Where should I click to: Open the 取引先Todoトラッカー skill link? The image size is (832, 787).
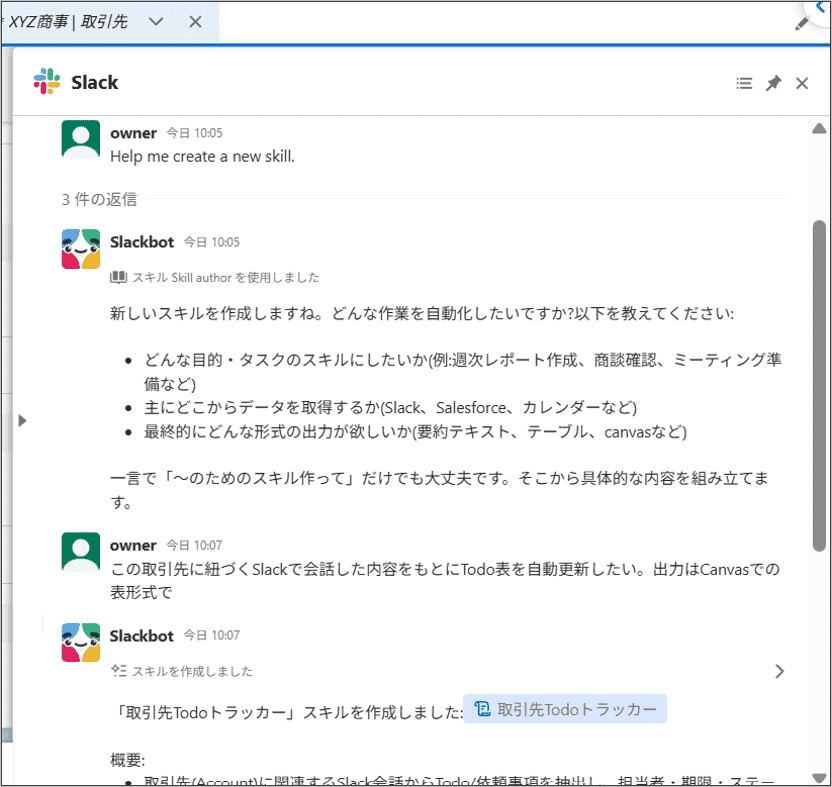click(565, 709)
